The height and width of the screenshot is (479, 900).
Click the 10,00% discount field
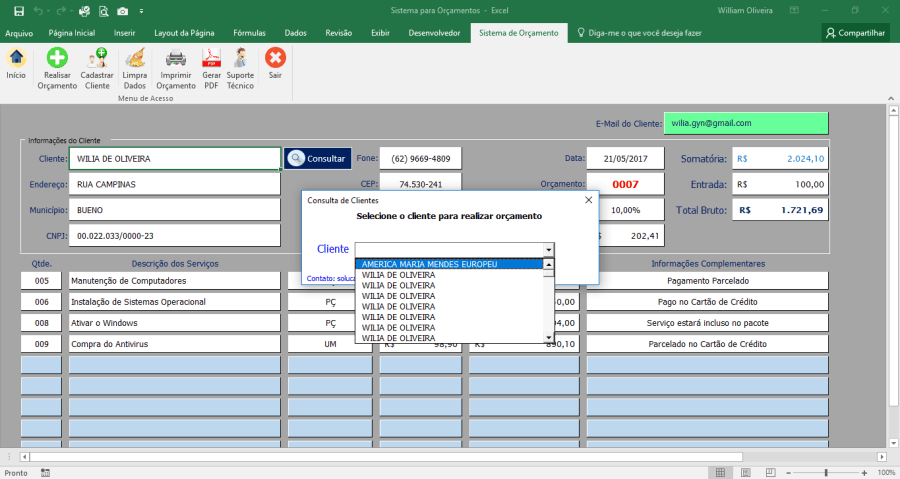tap(631, 211)
